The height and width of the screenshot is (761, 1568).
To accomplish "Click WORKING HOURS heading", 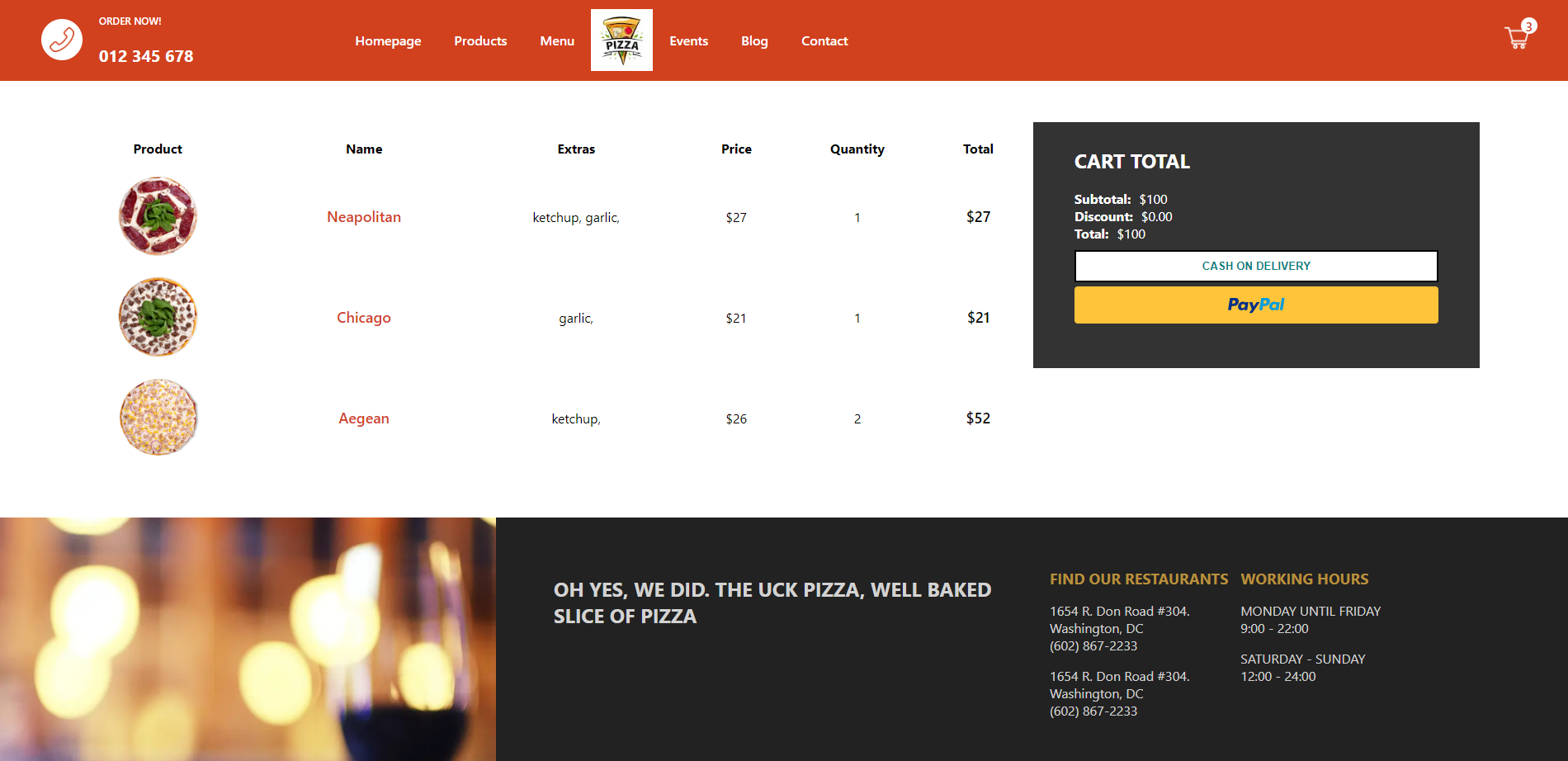I will [x=1305, y=579].
